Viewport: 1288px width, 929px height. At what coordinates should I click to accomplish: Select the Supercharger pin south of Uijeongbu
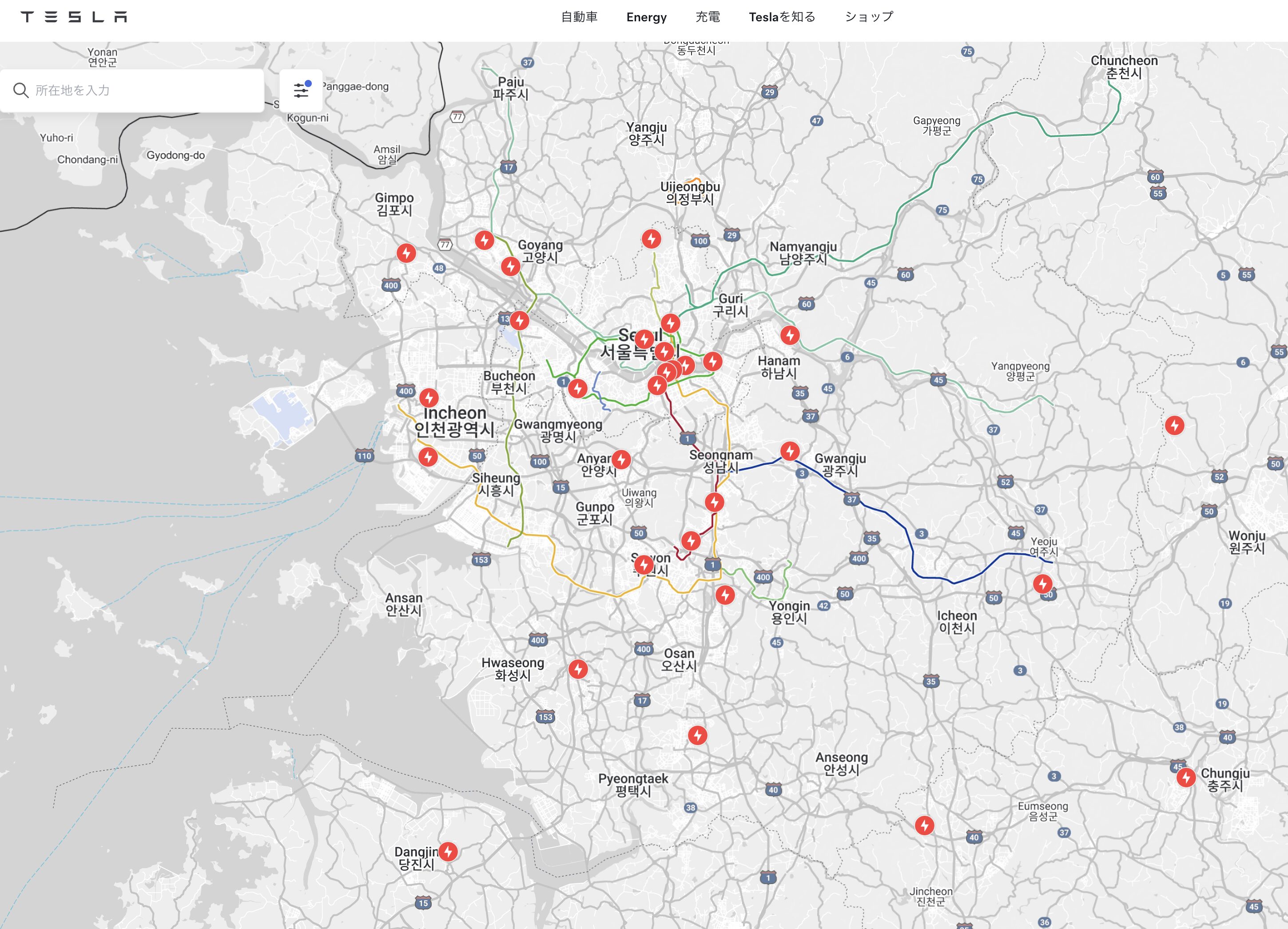652,238
